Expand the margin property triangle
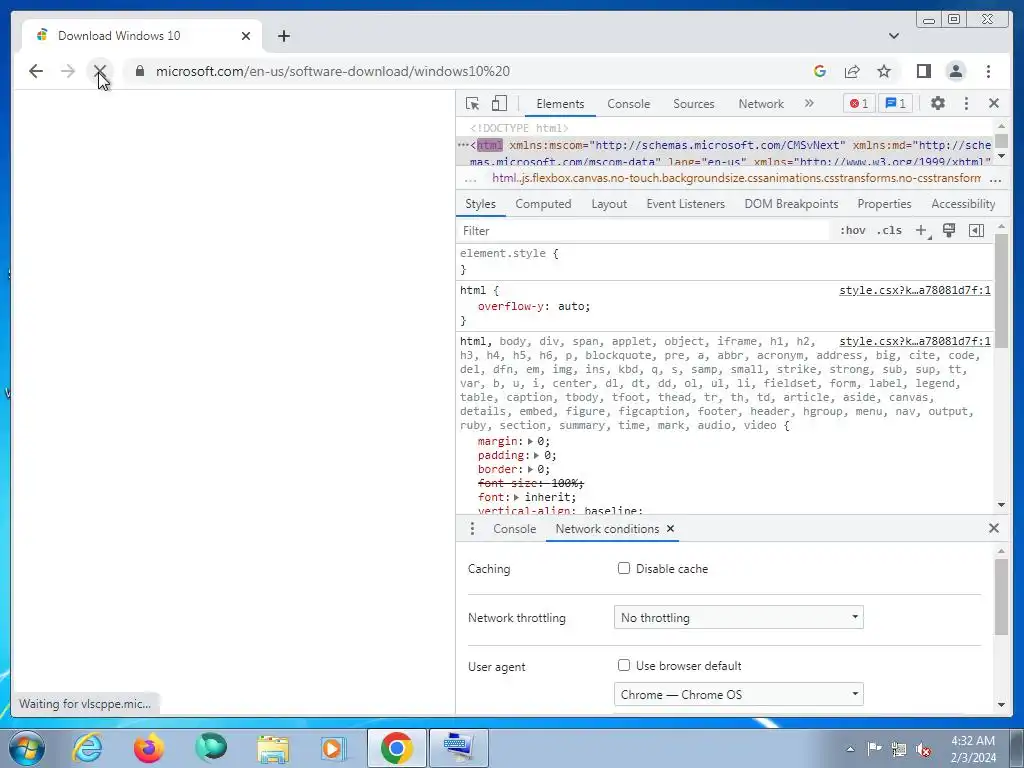1024x768 pixels. coord(530,441)
